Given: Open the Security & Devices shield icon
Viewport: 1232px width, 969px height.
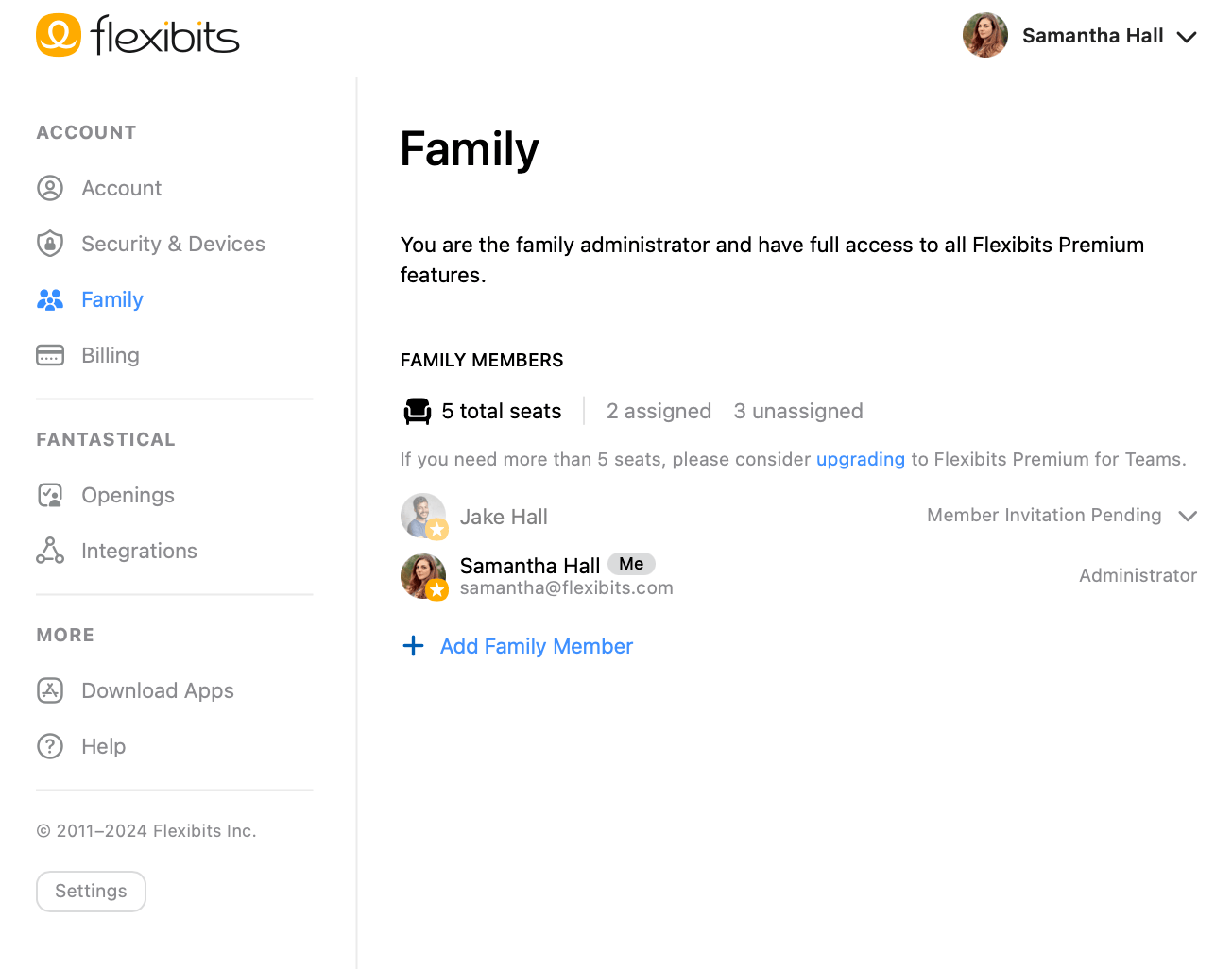Looking at the screenshot, I should point(50,244).
